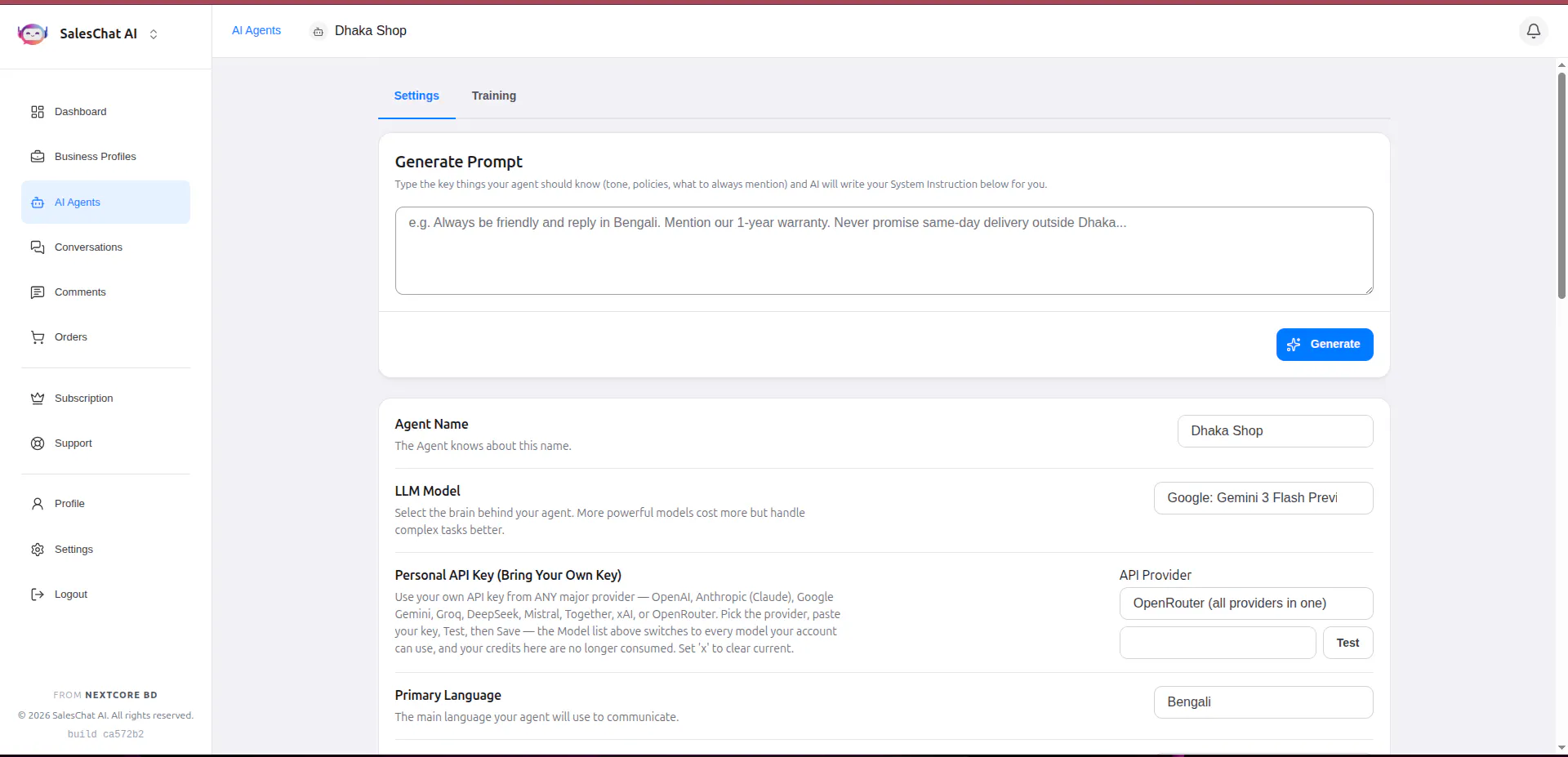The image size is (1568, 757).
Task: Expand the SalesChat AI workspace switcher
Action: point(154,33)
